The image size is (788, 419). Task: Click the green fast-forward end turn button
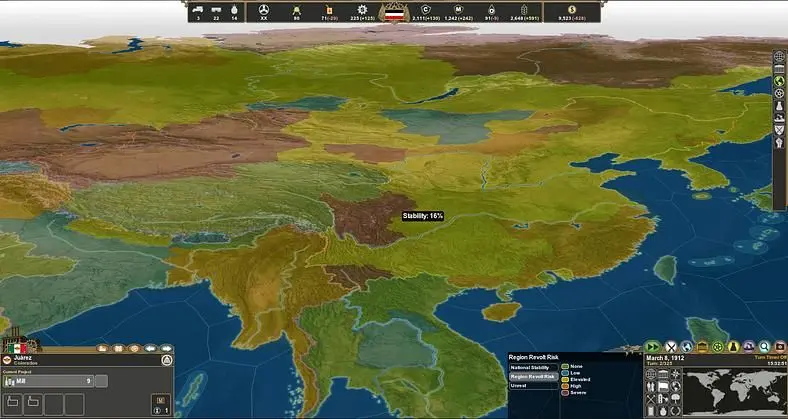tap(653, 347)
